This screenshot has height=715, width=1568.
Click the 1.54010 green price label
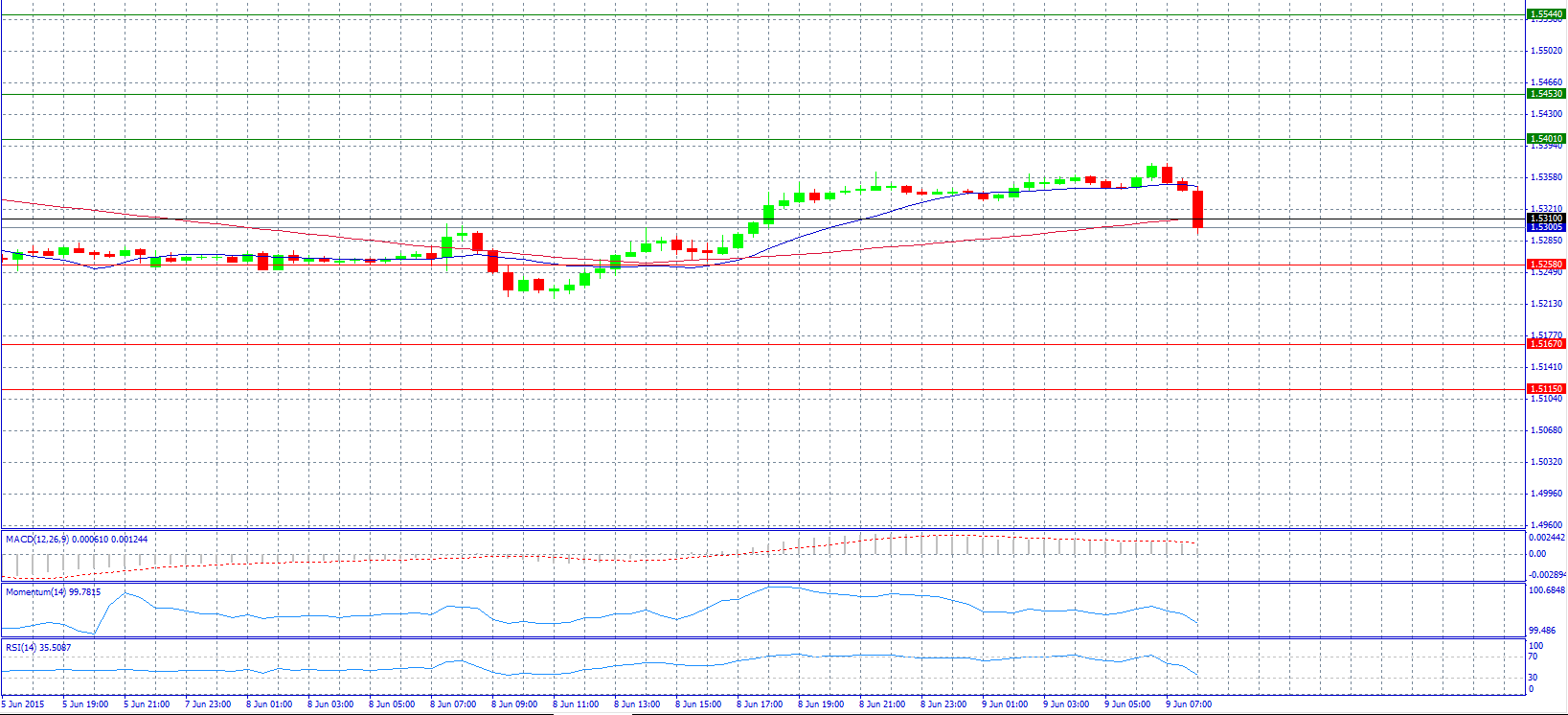coord(1546,139)
